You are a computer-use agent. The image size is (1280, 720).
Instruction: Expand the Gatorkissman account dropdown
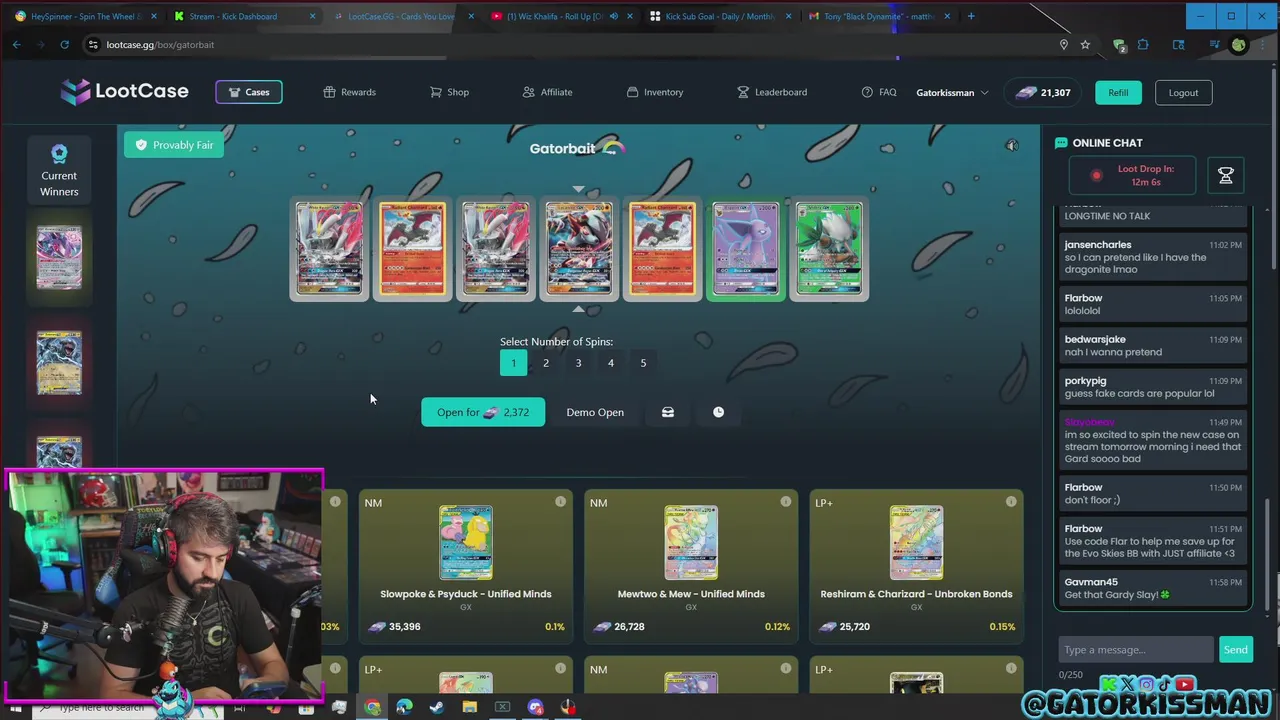(952, 93)
